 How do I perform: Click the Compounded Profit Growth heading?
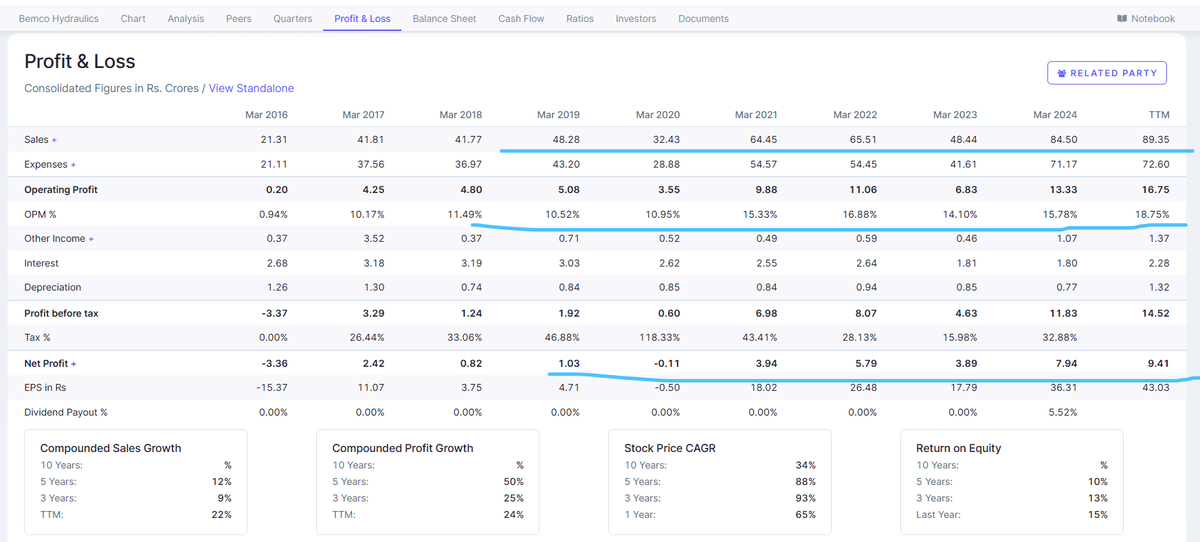click(x=403, y=448)
